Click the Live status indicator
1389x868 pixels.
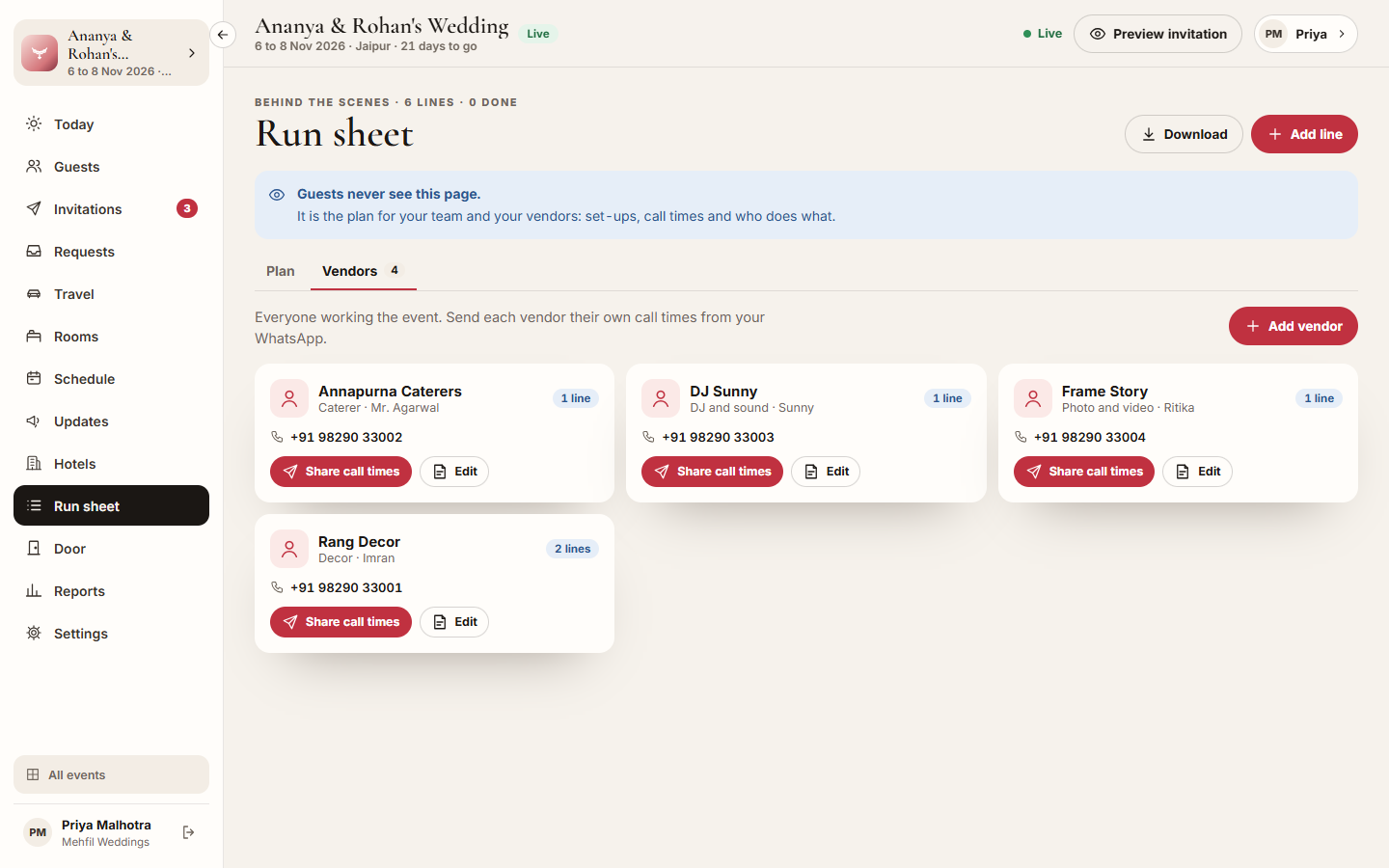pos(1043,34)
